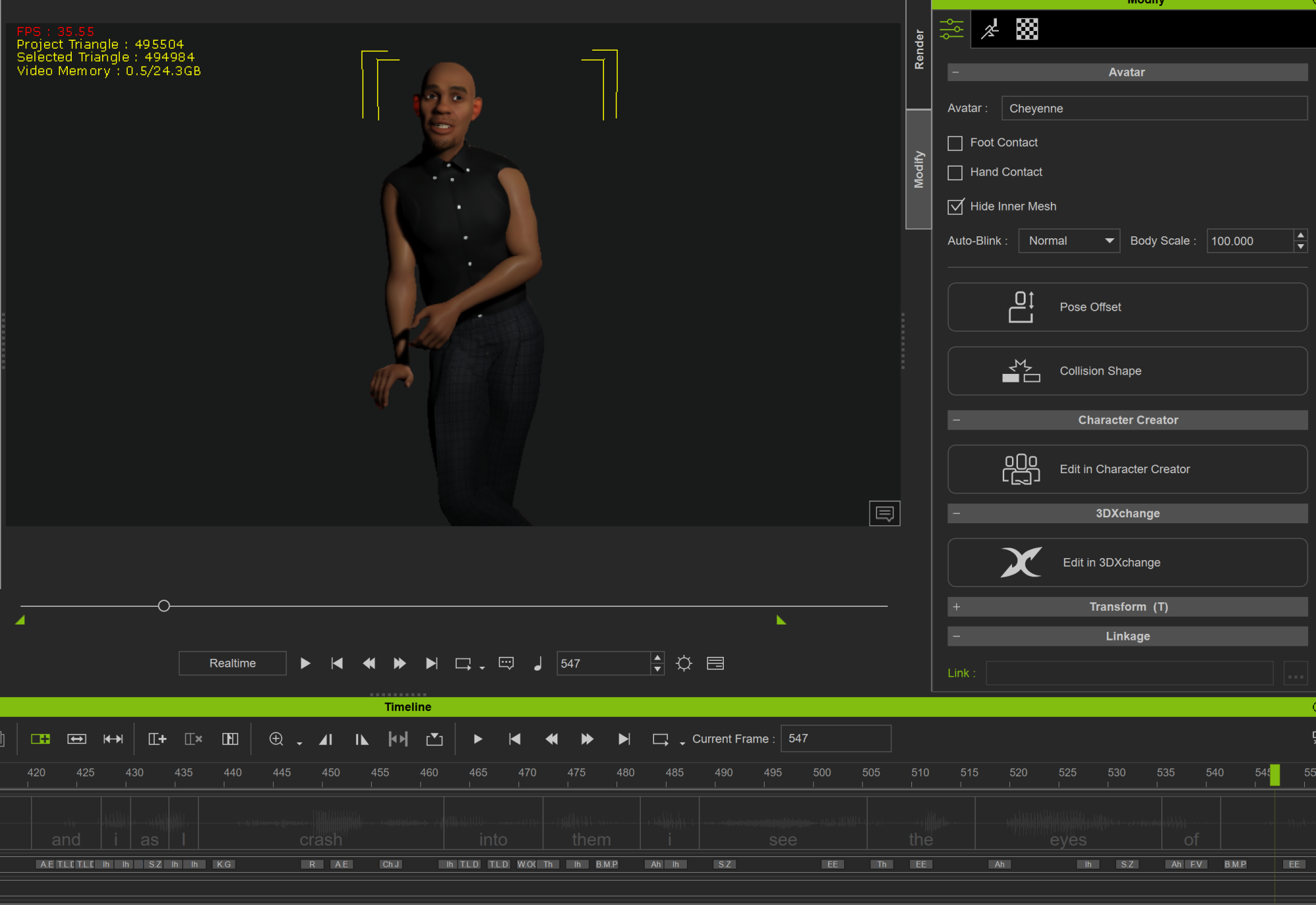Uncheck Hide Inner Mesh checkbox
Image resolution: width=1316 pixels, height=905 pixels.
(x=955, y=207)
